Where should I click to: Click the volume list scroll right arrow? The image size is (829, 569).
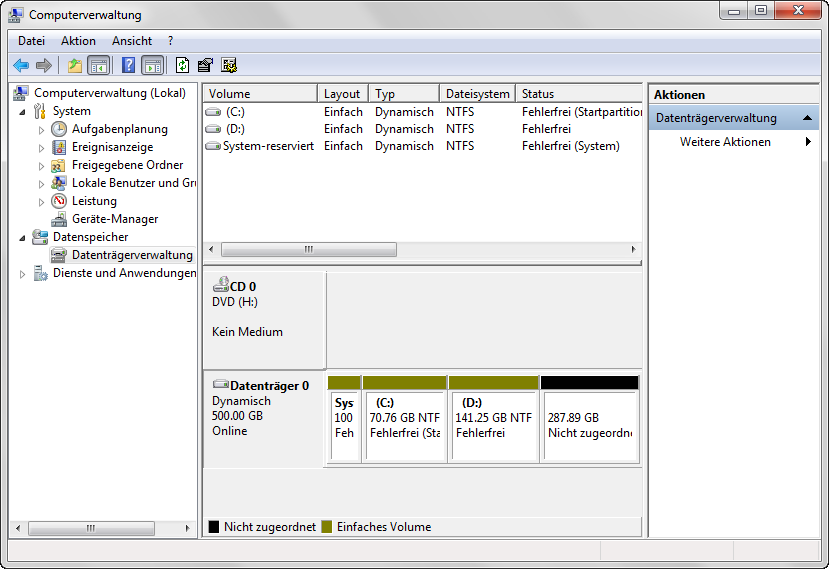click(633, 249)
